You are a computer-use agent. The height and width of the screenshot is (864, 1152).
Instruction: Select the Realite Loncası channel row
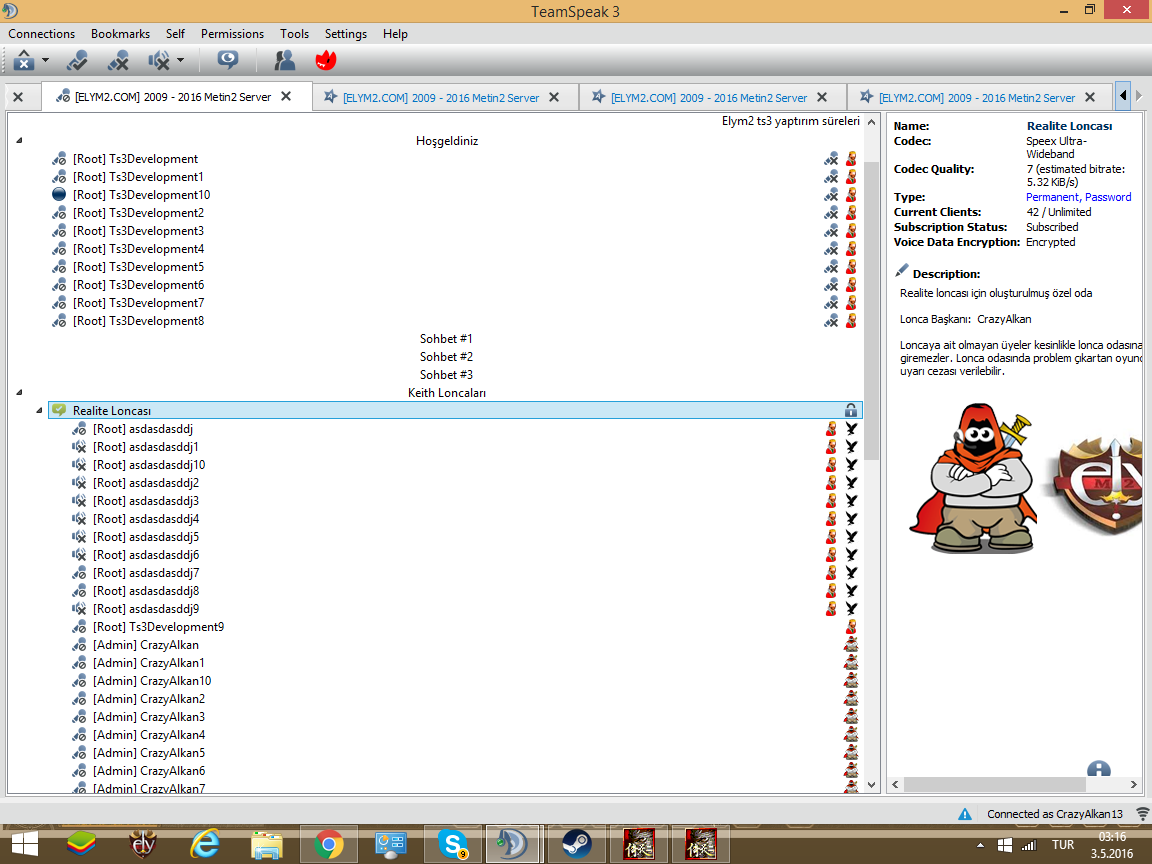tap(455, 411)
